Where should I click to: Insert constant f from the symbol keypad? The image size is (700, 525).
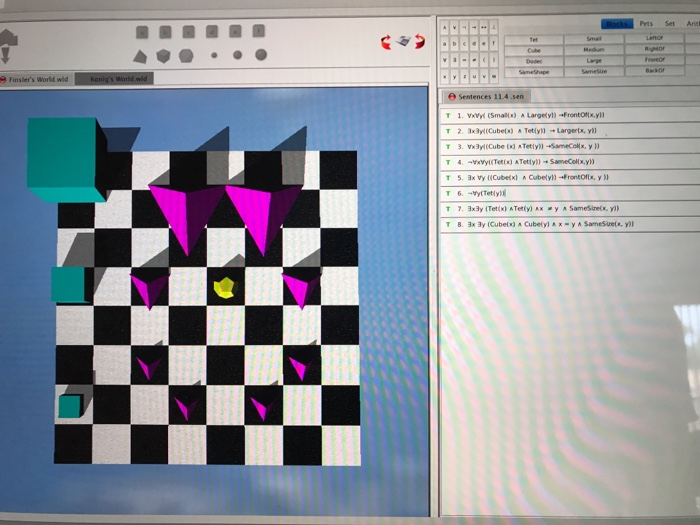tap(494, 44)
